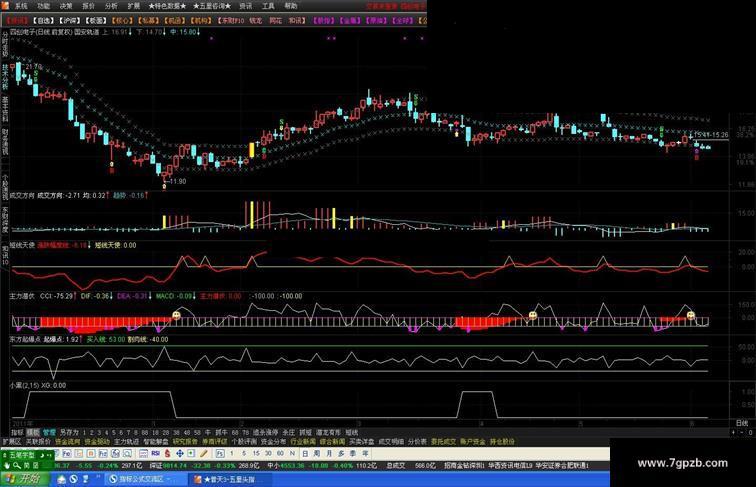Viewport: 756px width, 487px height.
Task: Click the Sogou browser quick launch icon
Action: point(74,479)
